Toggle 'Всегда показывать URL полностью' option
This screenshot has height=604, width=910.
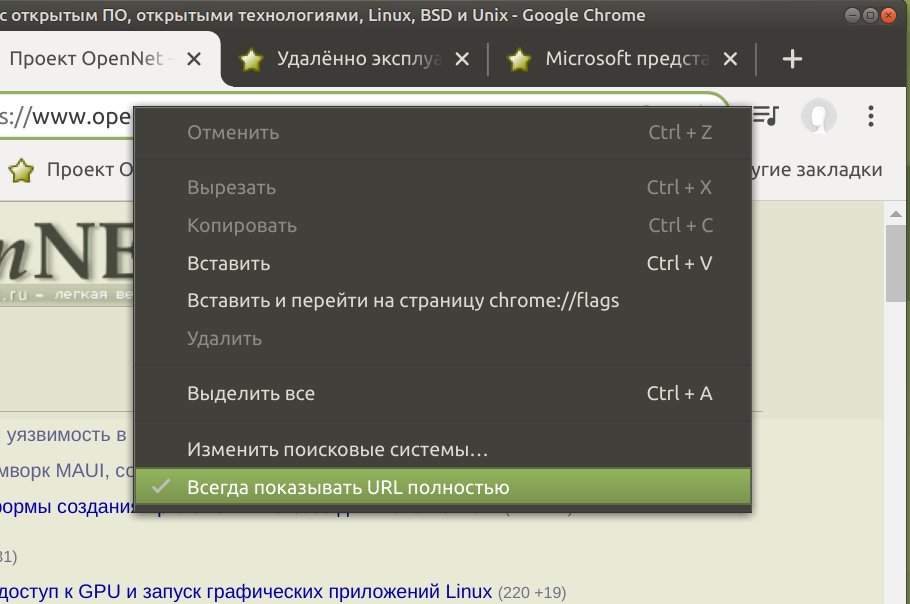click(348, 488)
